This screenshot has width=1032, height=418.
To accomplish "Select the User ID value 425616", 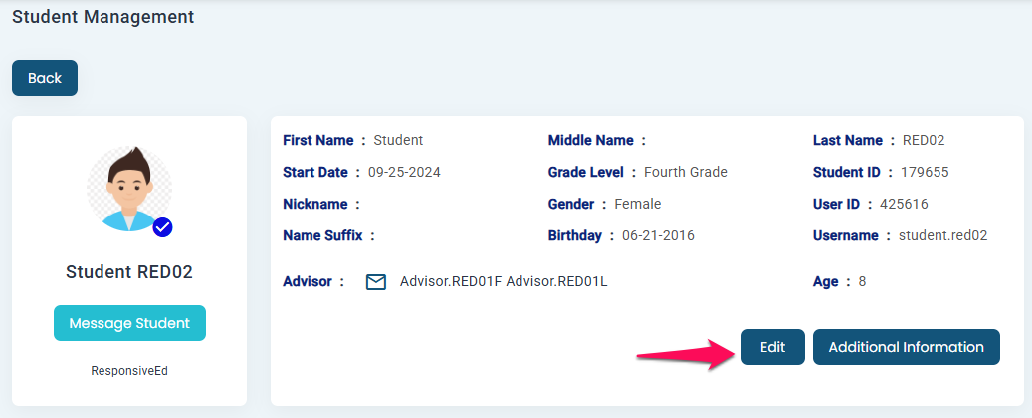I will click(904, 204).
